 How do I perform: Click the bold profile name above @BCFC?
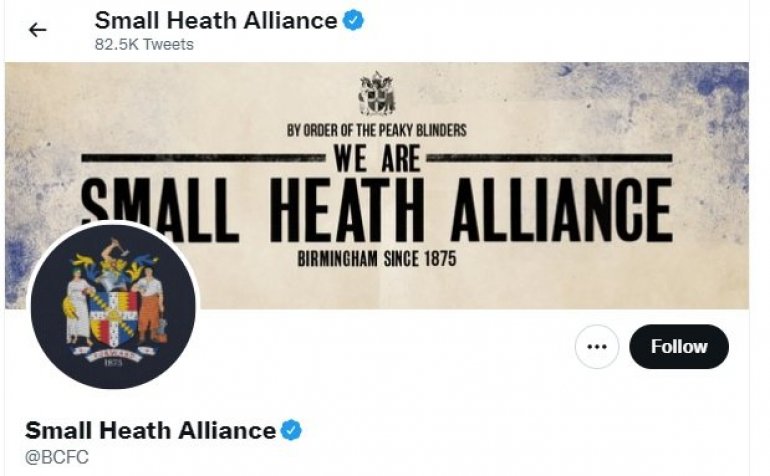pyautogui.click(x=150, y=430)
